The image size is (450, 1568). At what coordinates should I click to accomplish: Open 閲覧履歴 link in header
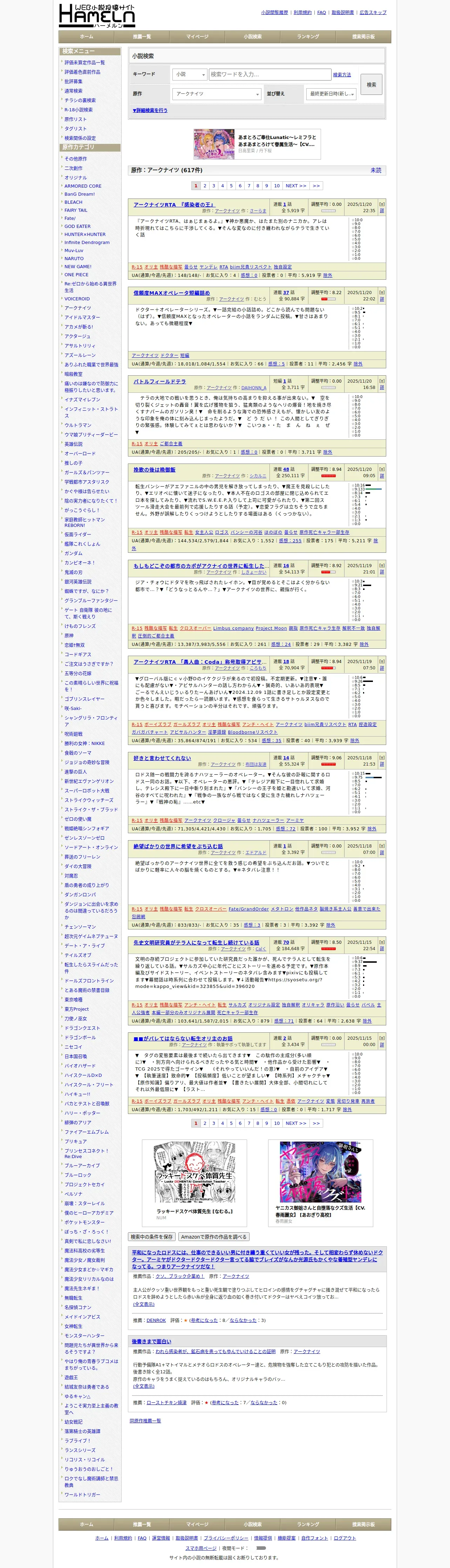click(274, 12)
